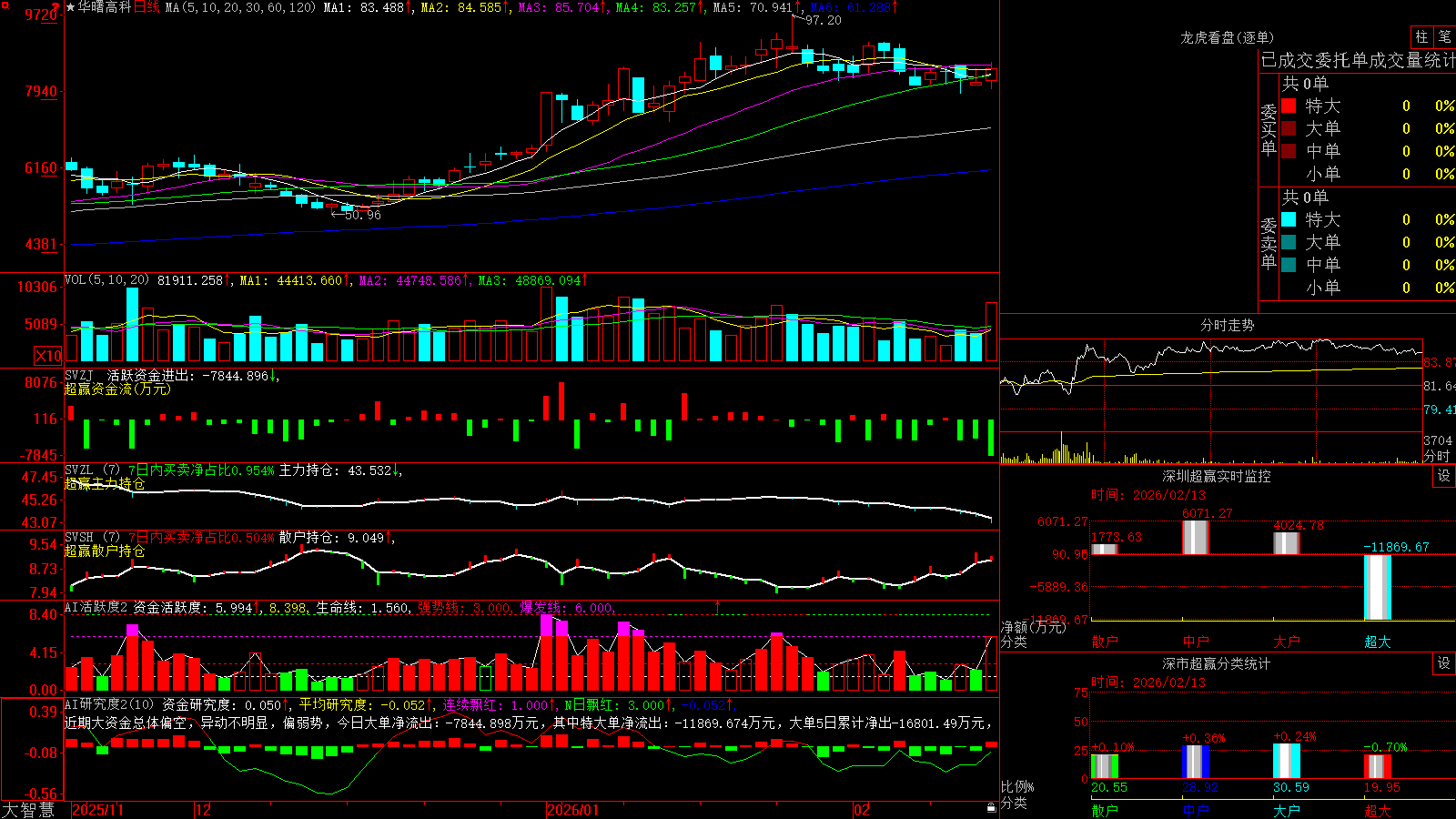1456x819 pixels.
Task: Click the SVZJ indicator name
Action: [x=79, y=375]
